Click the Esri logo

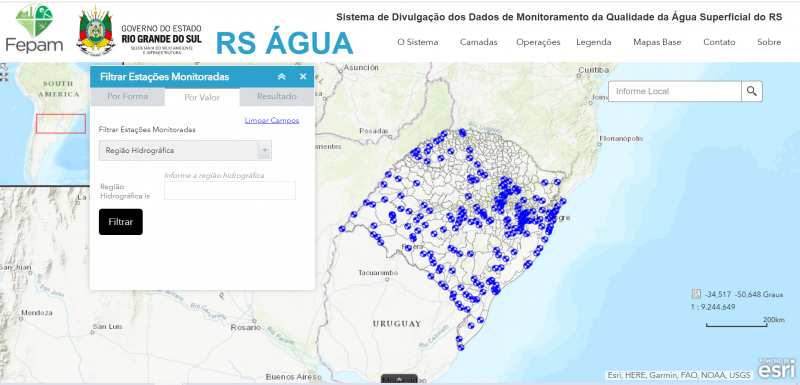pyautogui.click(x=776, y=369)
